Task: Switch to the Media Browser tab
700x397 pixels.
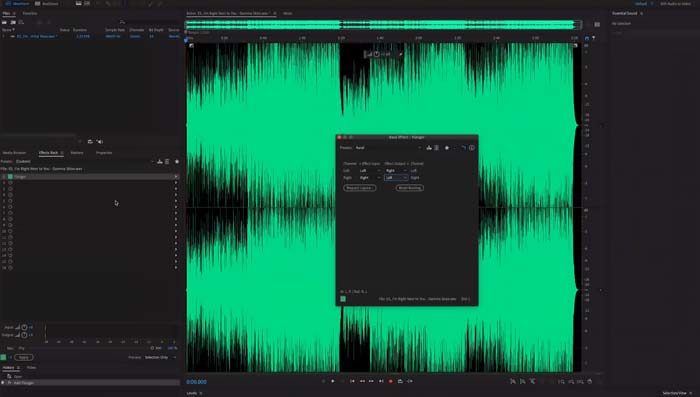Action: 14,153
